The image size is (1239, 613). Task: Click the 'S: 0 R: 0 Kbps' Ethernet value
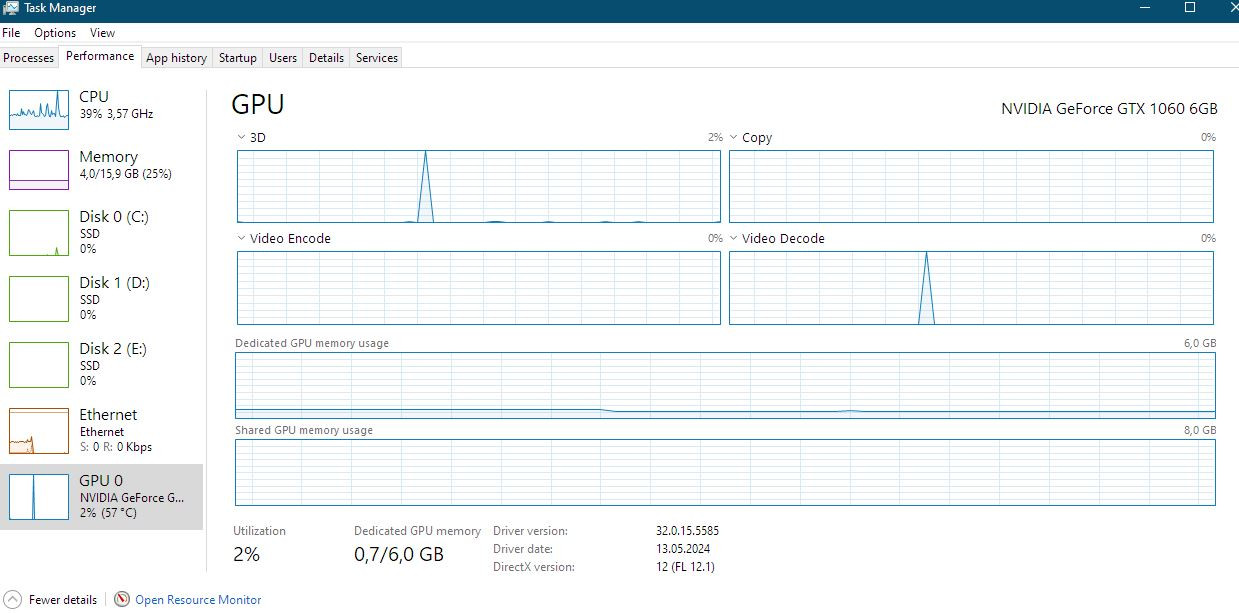click(x=116, y=448)
